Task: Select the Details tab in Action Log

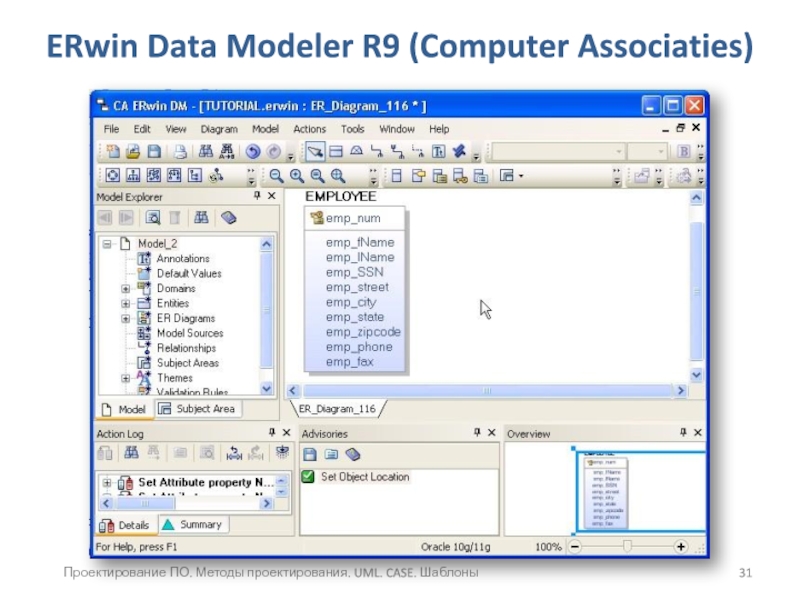Action: tap(126, 525)
